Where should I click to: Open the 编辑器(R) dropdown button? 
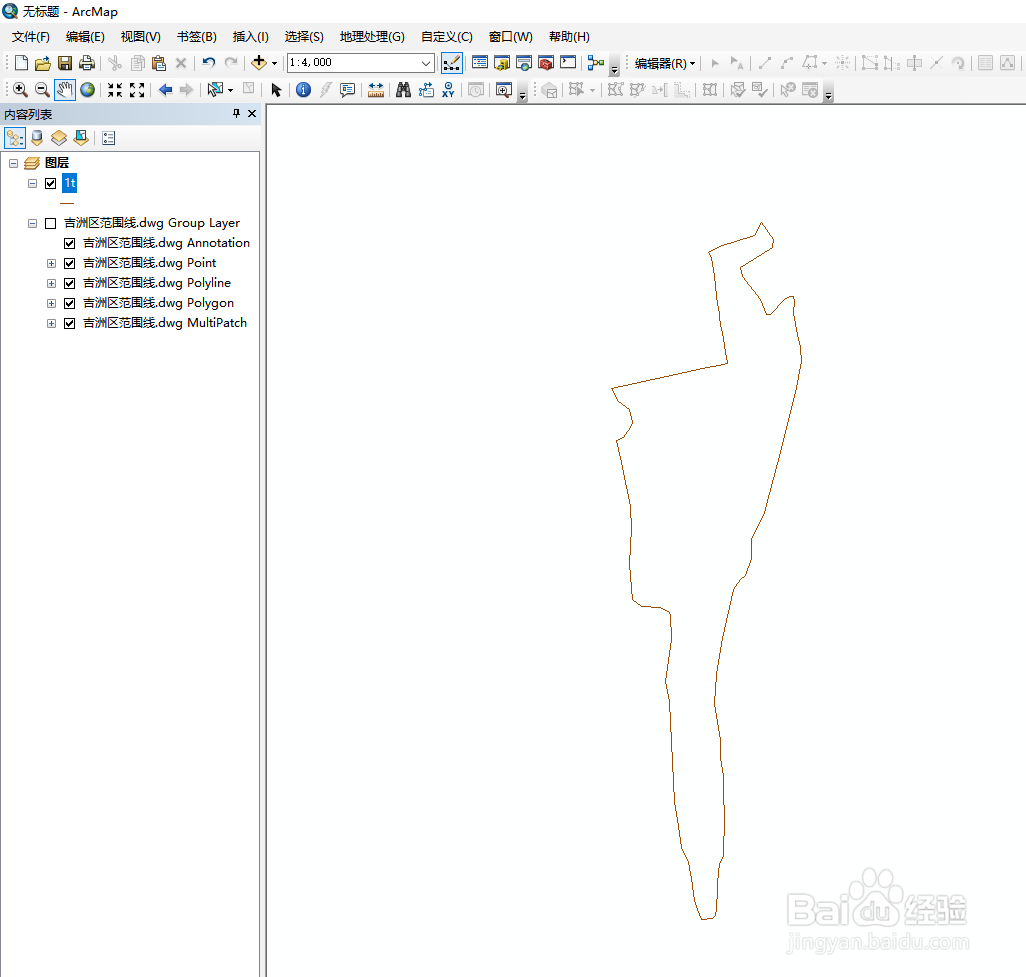tap(665, 63)
